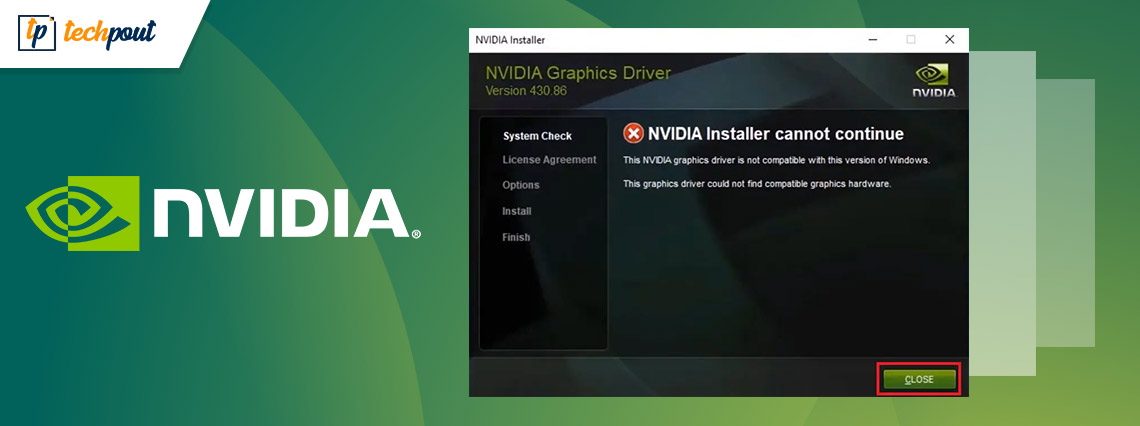Click the NVIDIA Graphics Driver heading
1140x426 pixels.
pos(578,73)
